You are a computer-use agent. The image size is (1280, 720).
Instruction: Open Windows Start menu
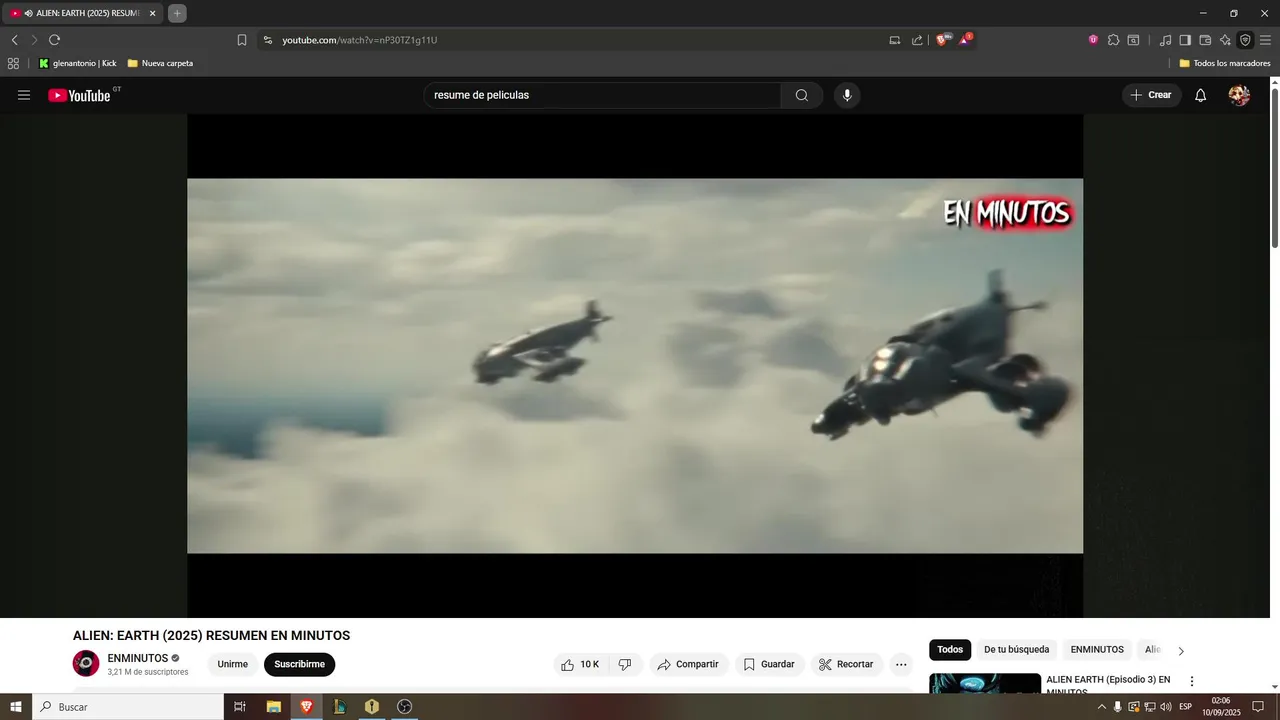tap(16, 707)
